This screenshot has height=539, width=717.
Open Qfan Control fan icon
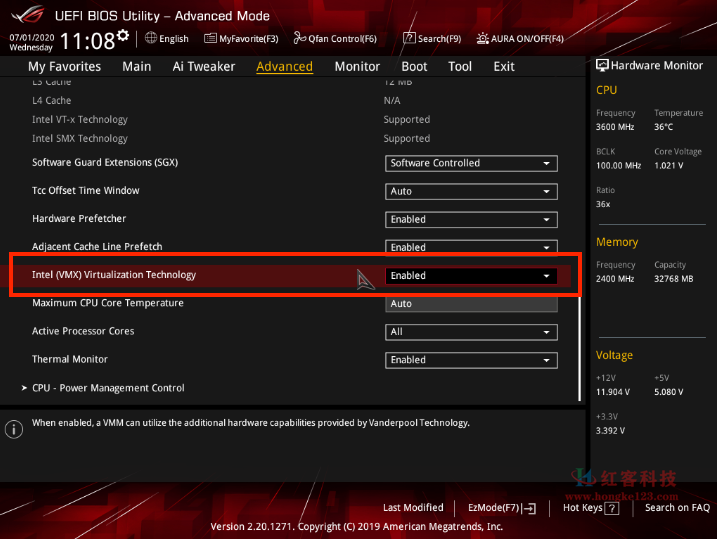pos(299,38)
